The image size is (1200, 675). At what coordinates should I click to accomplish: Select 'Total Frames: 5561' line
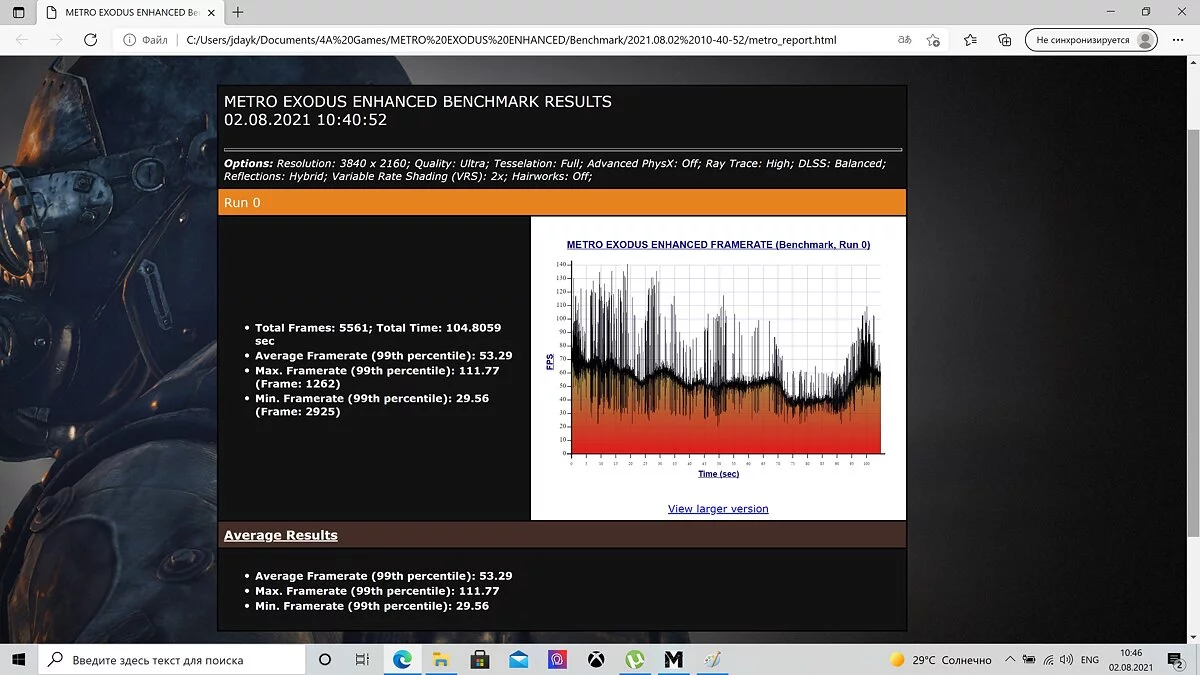378,334
